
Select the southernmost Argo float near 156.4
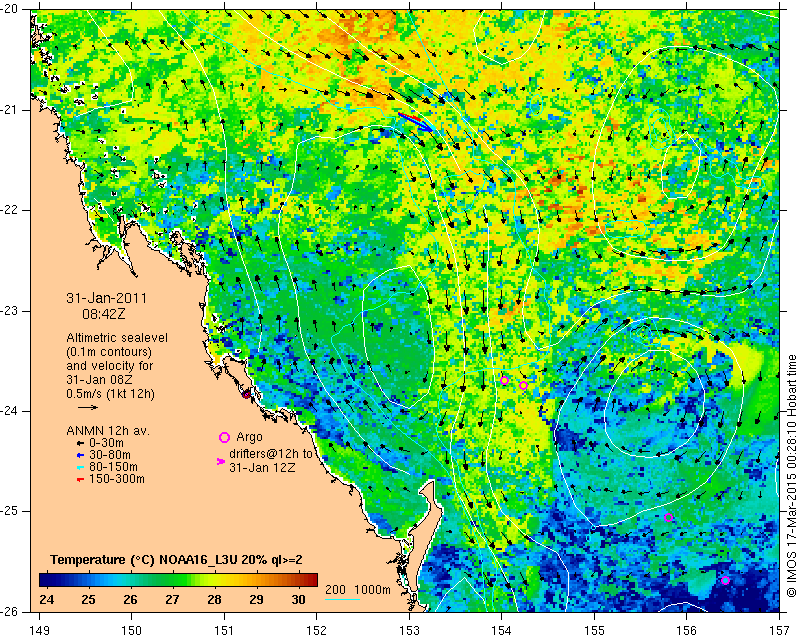pyautogui.click(x=726, y=580)
